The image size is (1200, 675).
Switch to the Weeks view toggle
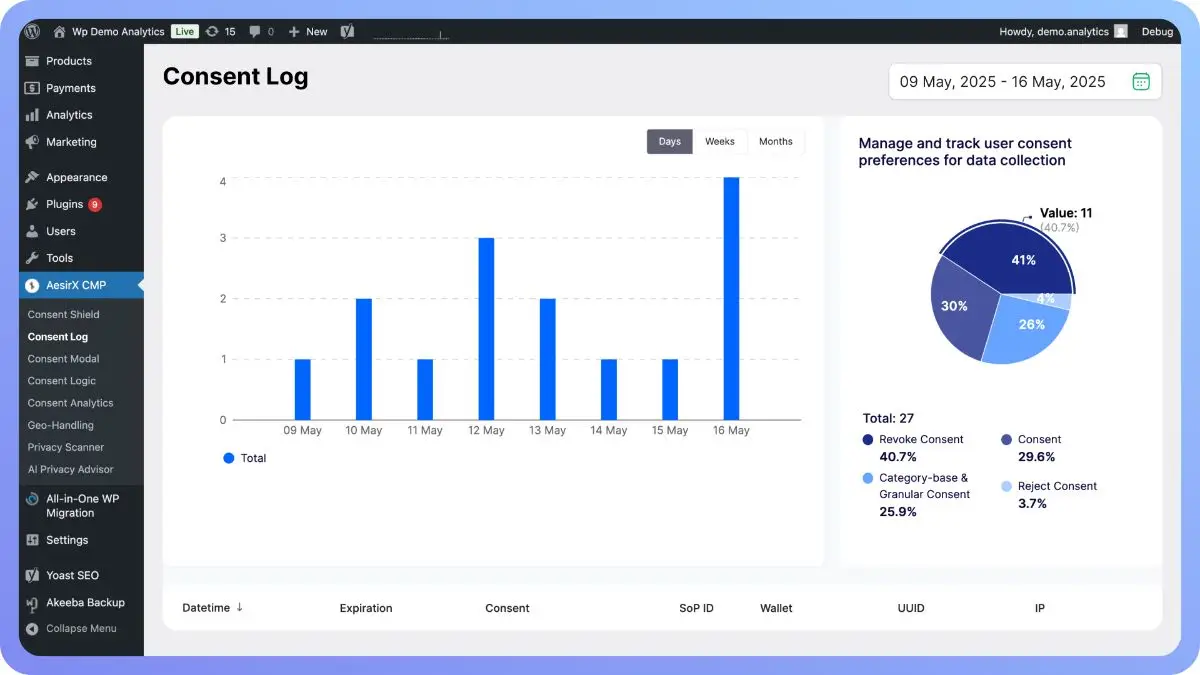[x=721, y=141]
